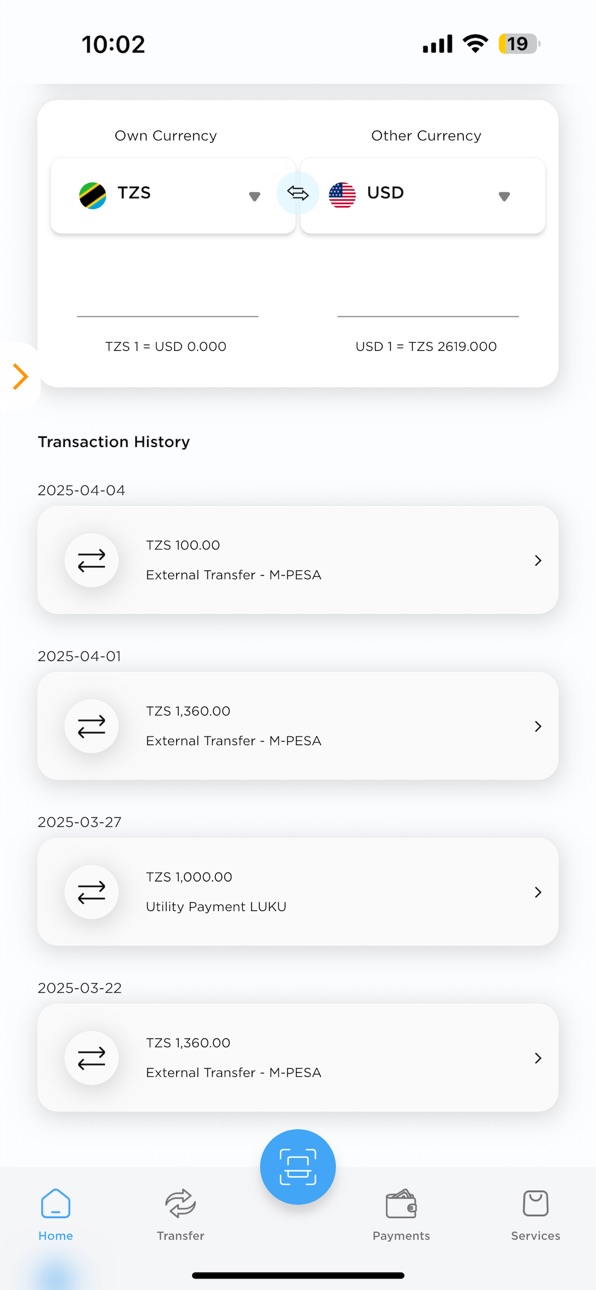Tap the currency swap arrows icon

(x=298, y=194)
